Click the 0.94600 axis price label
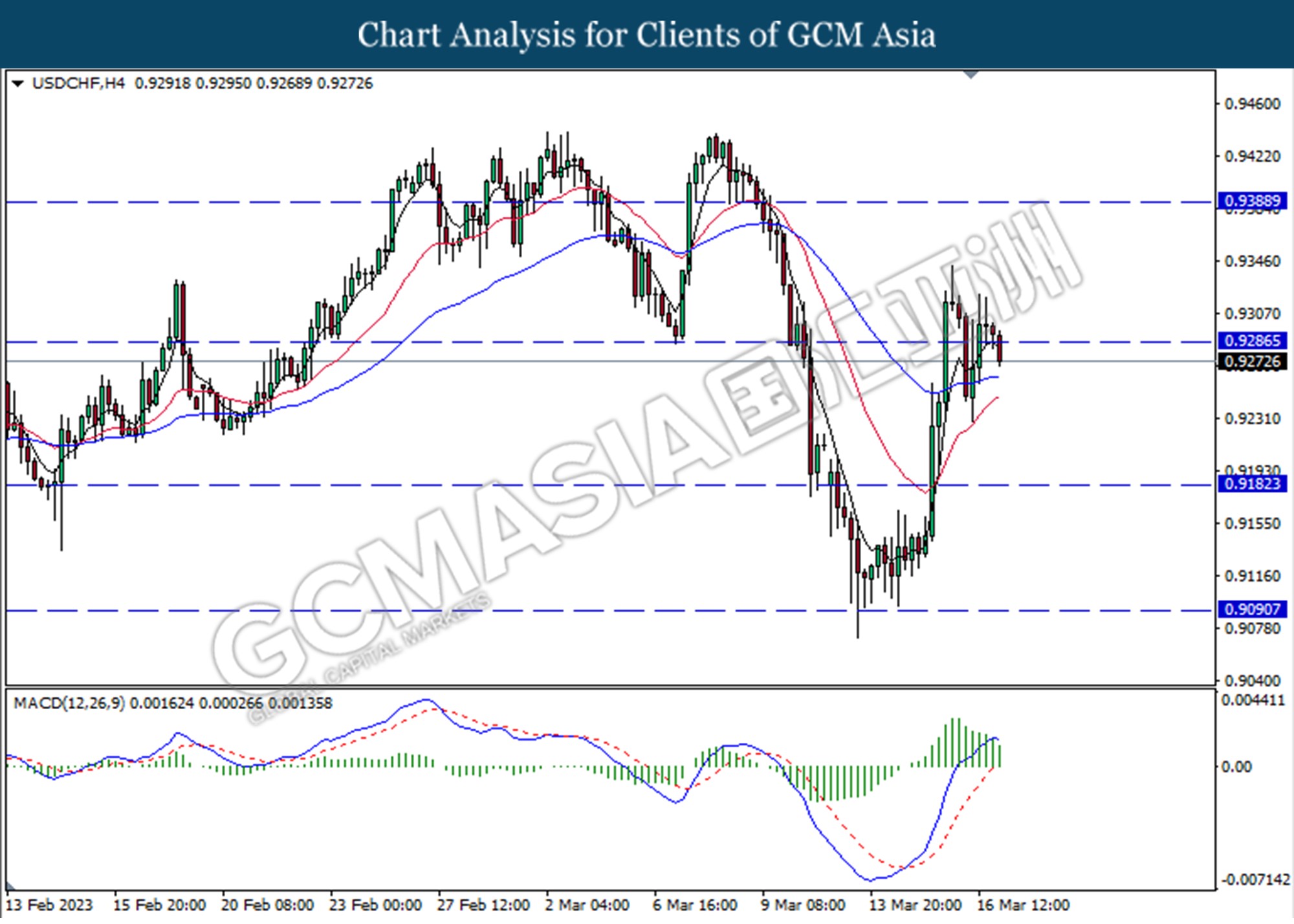Image resolution: width=1294 pixels, height=924 pixels. pos(1253,104)
